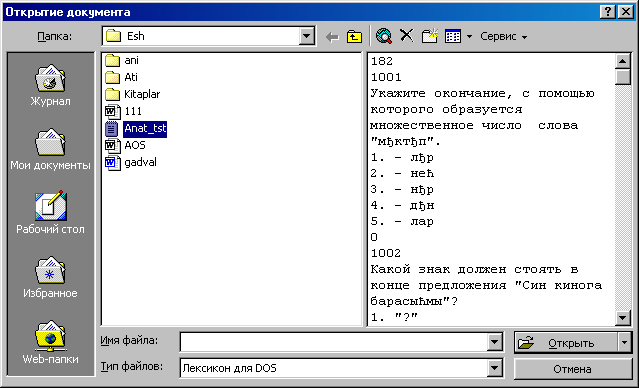Delete the selected file with X icon
639x388 pixels.
tap(406, 36)
